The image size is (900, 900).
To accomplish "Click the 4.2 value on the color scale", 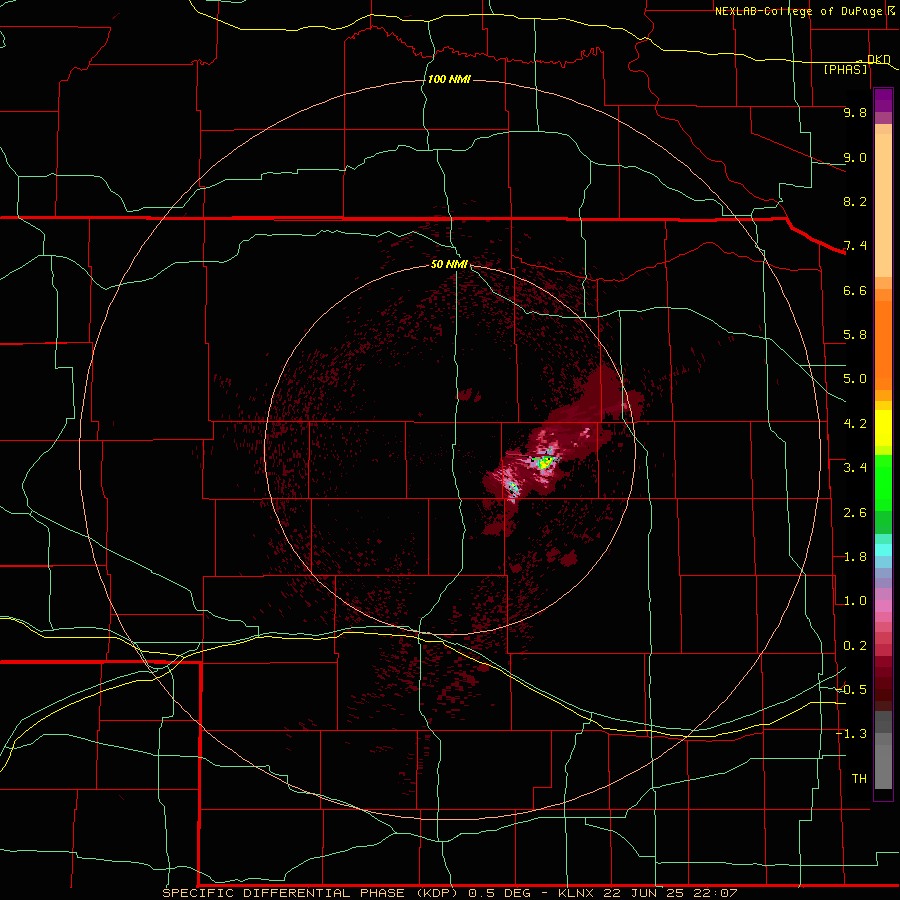I will pyautogui.click(x=855, y=424).
